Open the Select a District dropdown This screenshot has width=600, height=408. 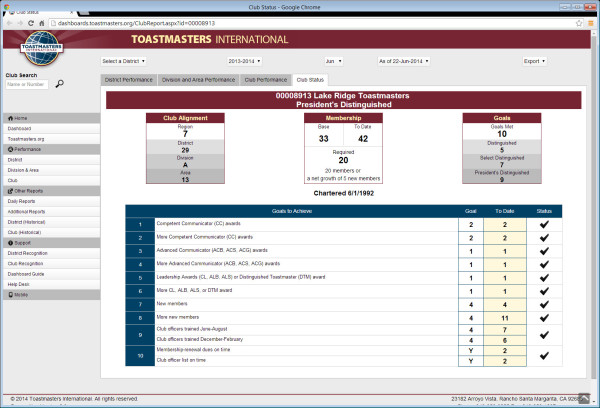click(x=124, y=61)
